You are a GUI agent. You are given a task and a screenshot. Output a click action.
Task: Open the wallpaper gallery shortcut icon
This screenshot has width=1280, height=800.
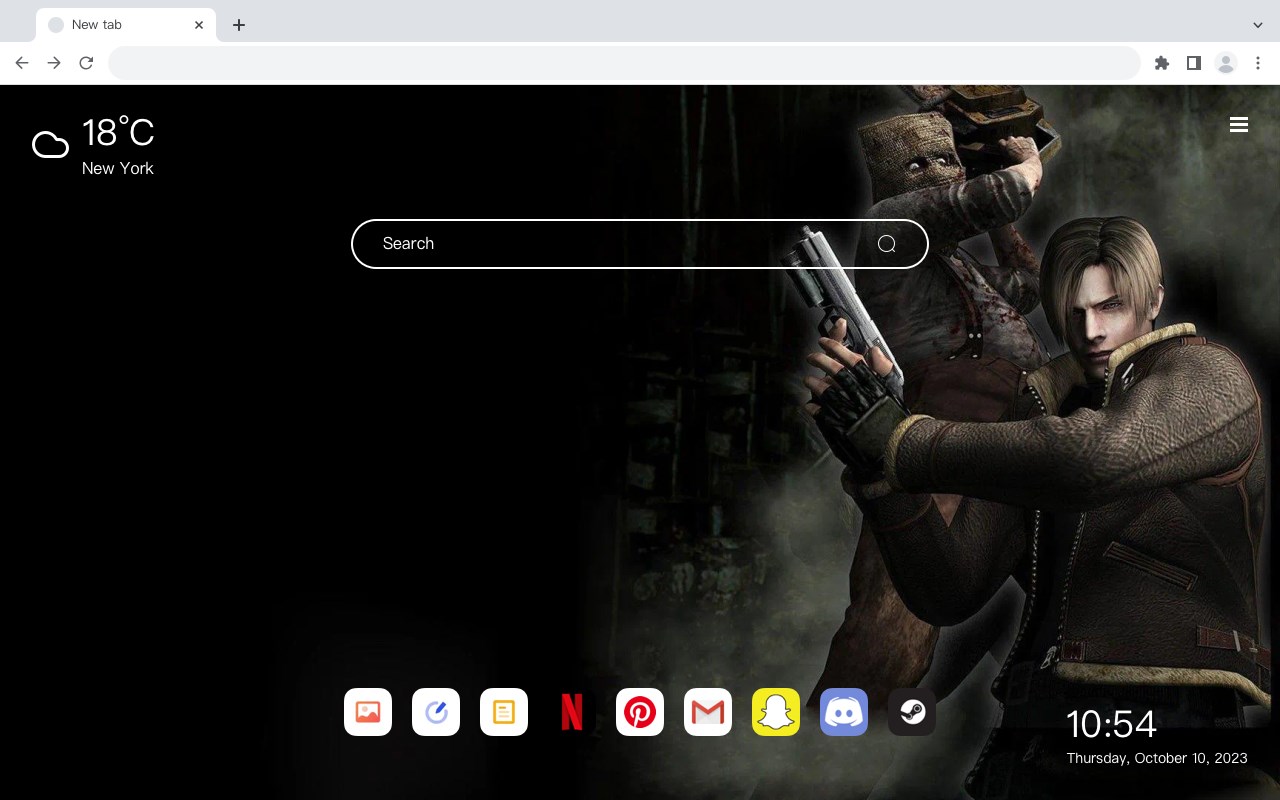click(368, 712)
